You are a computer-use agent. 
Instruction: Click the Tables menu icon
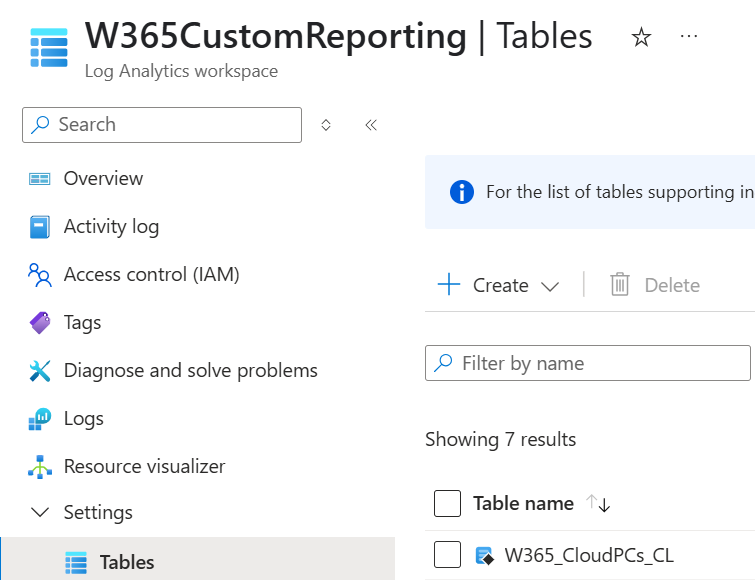76,562
